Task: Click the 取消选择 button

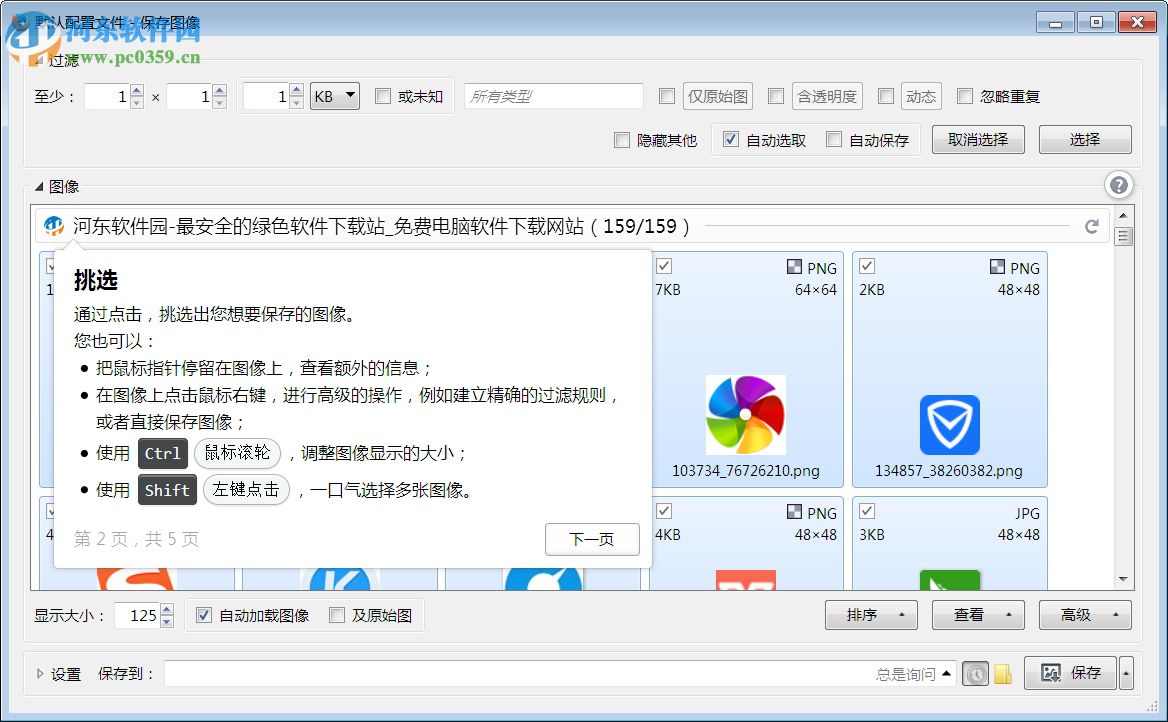Action: [x=978, y=139]
